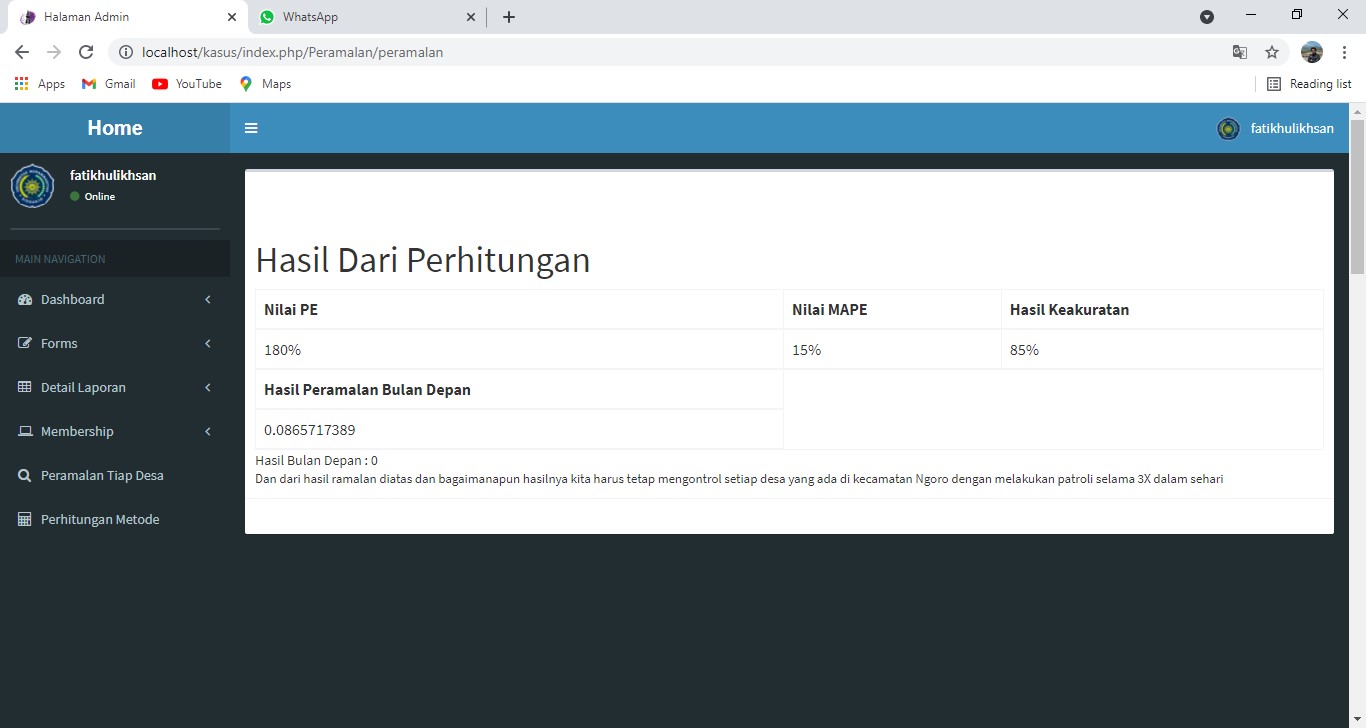
Task: Expand the Dashboard menu chevron
Action: [x=208, y=300]
